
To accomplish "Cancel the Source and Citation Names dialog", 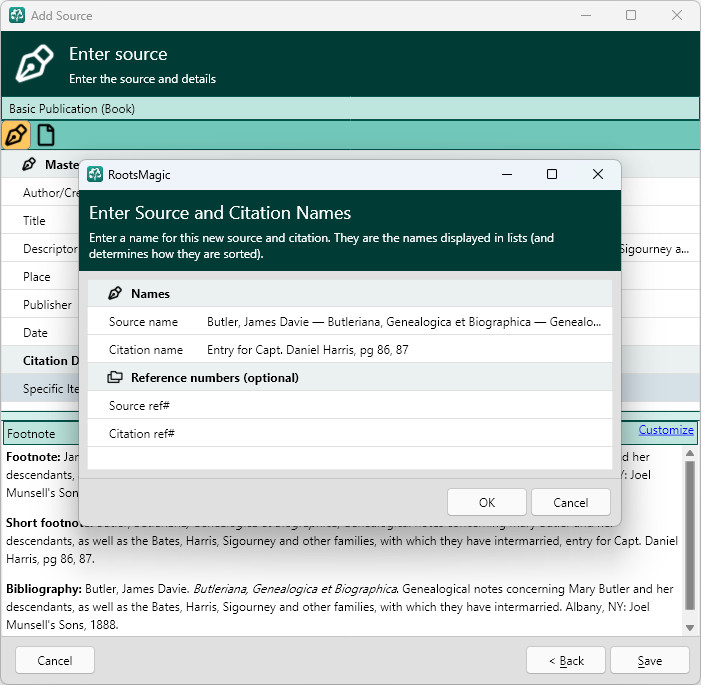I will coord(570,503).
